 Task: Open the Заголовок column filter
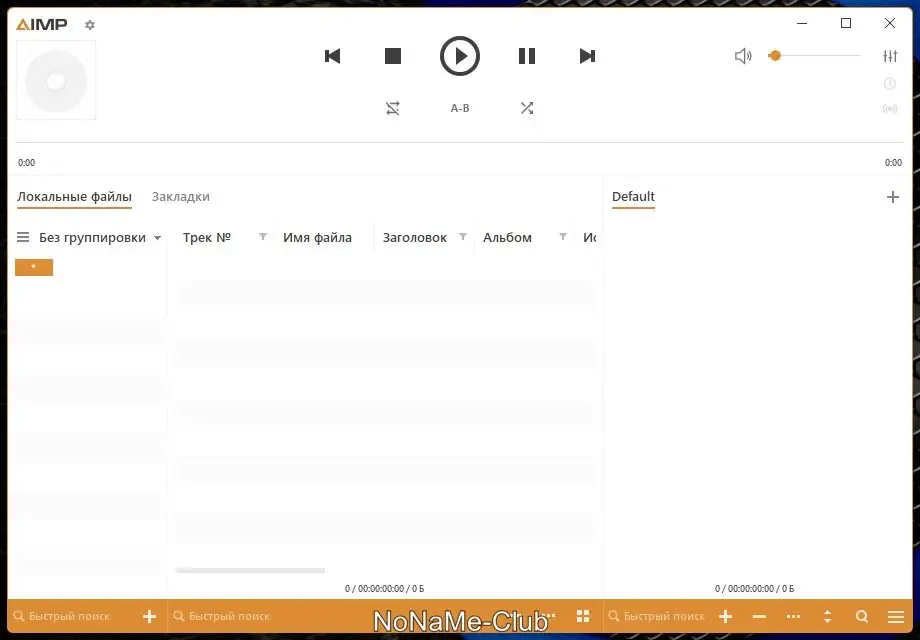point(463,237)
